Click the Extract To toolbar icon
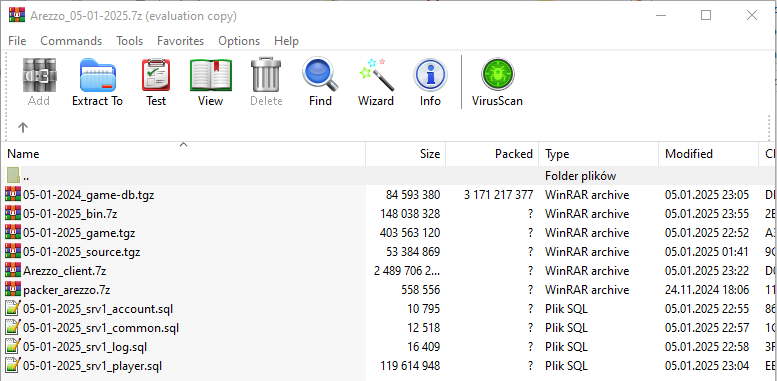This screenshot has width=777, height=381. pos(98,75)
